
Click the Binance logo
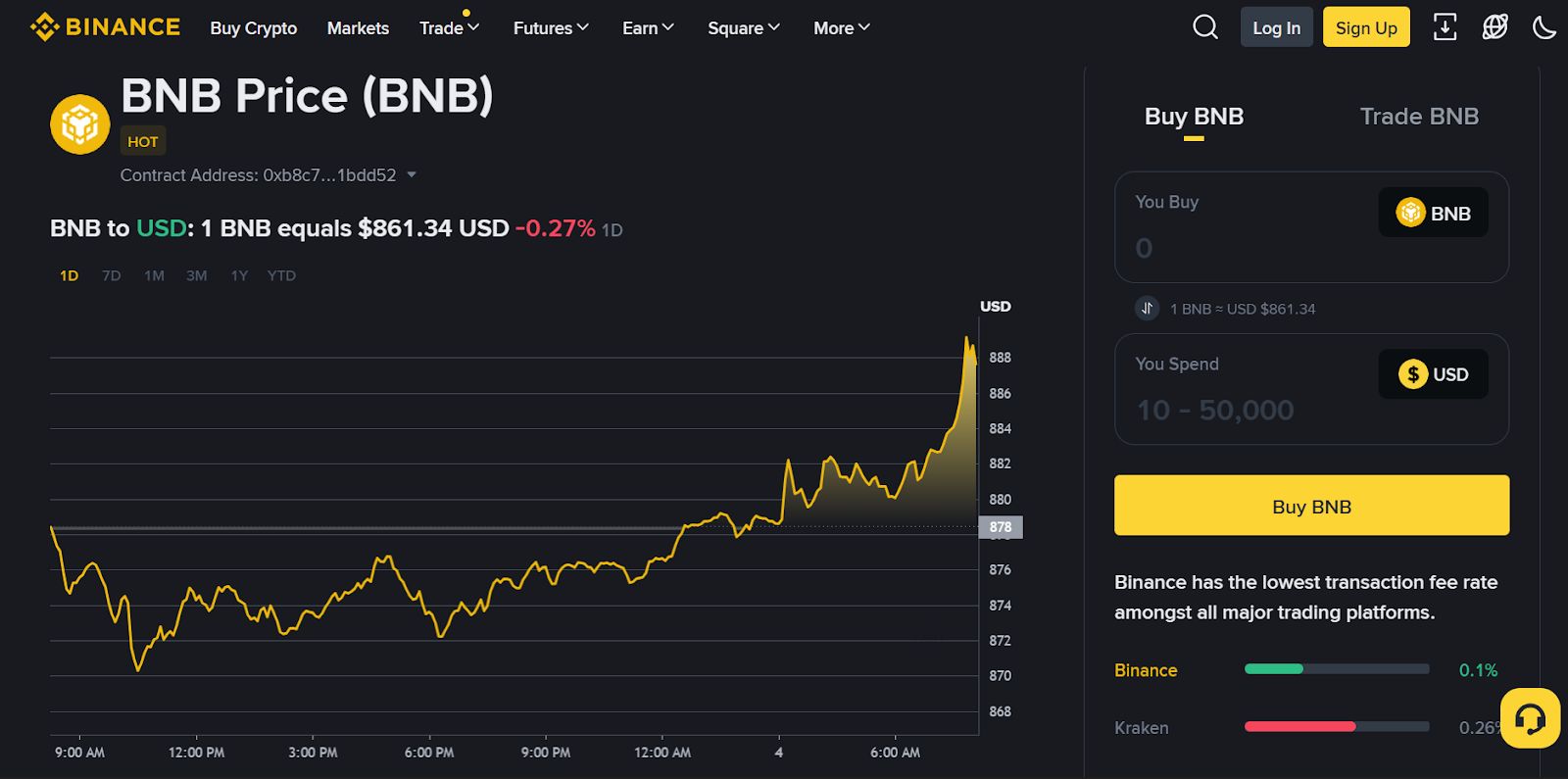pos(105,27)
